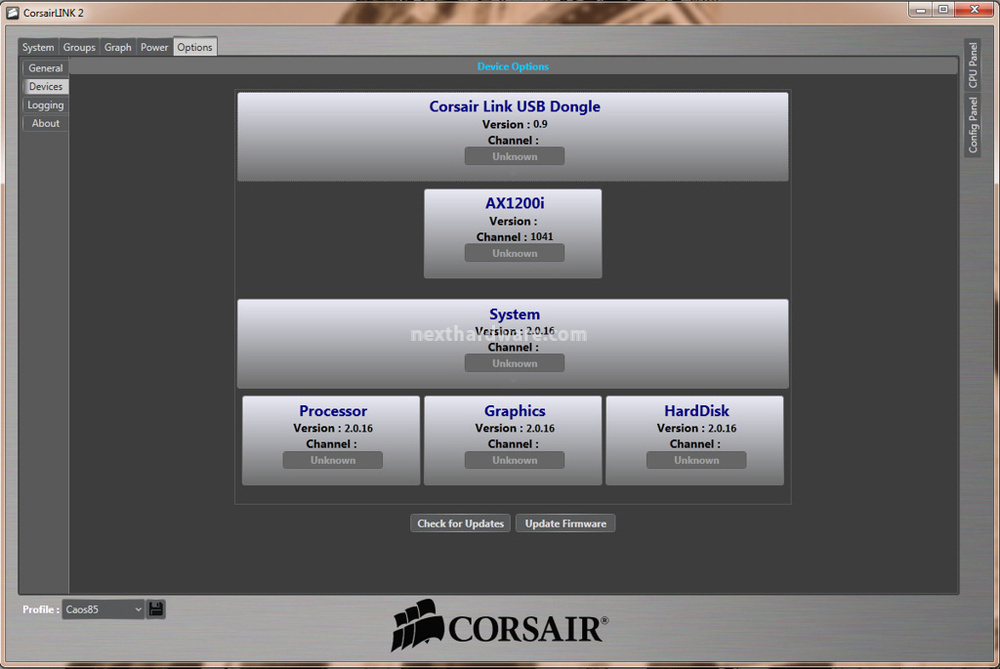The width and height of the screenshot is (1000, 669).
Task: Expand the CPU Panel side tab
Action: [x=973, y=64]
